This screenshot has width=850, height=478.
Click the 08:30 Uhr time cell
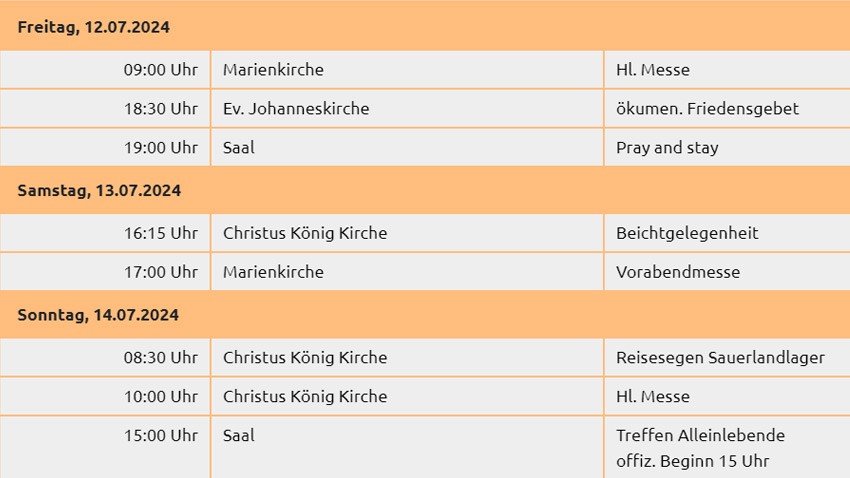click(160, 357)
